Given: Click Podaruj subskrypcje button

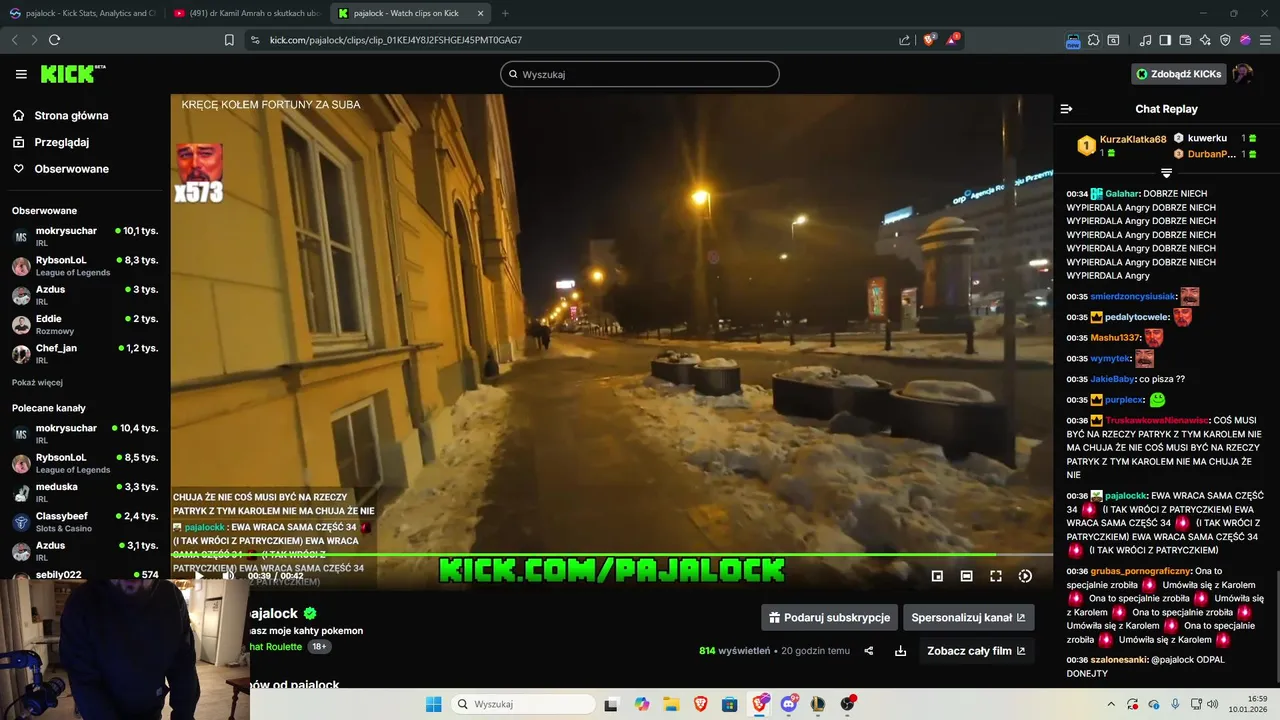Looking at the screenshot, I should (x=829, y=617).
